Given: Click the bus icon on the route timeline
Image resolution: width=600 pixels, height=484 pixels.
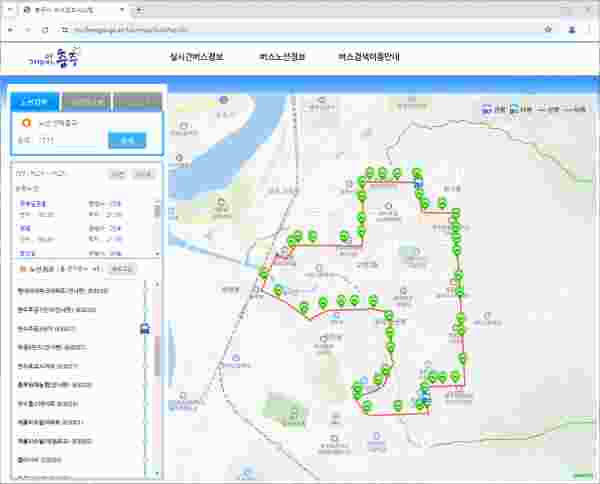Looking at the screenshot, I should coord(146,328).
